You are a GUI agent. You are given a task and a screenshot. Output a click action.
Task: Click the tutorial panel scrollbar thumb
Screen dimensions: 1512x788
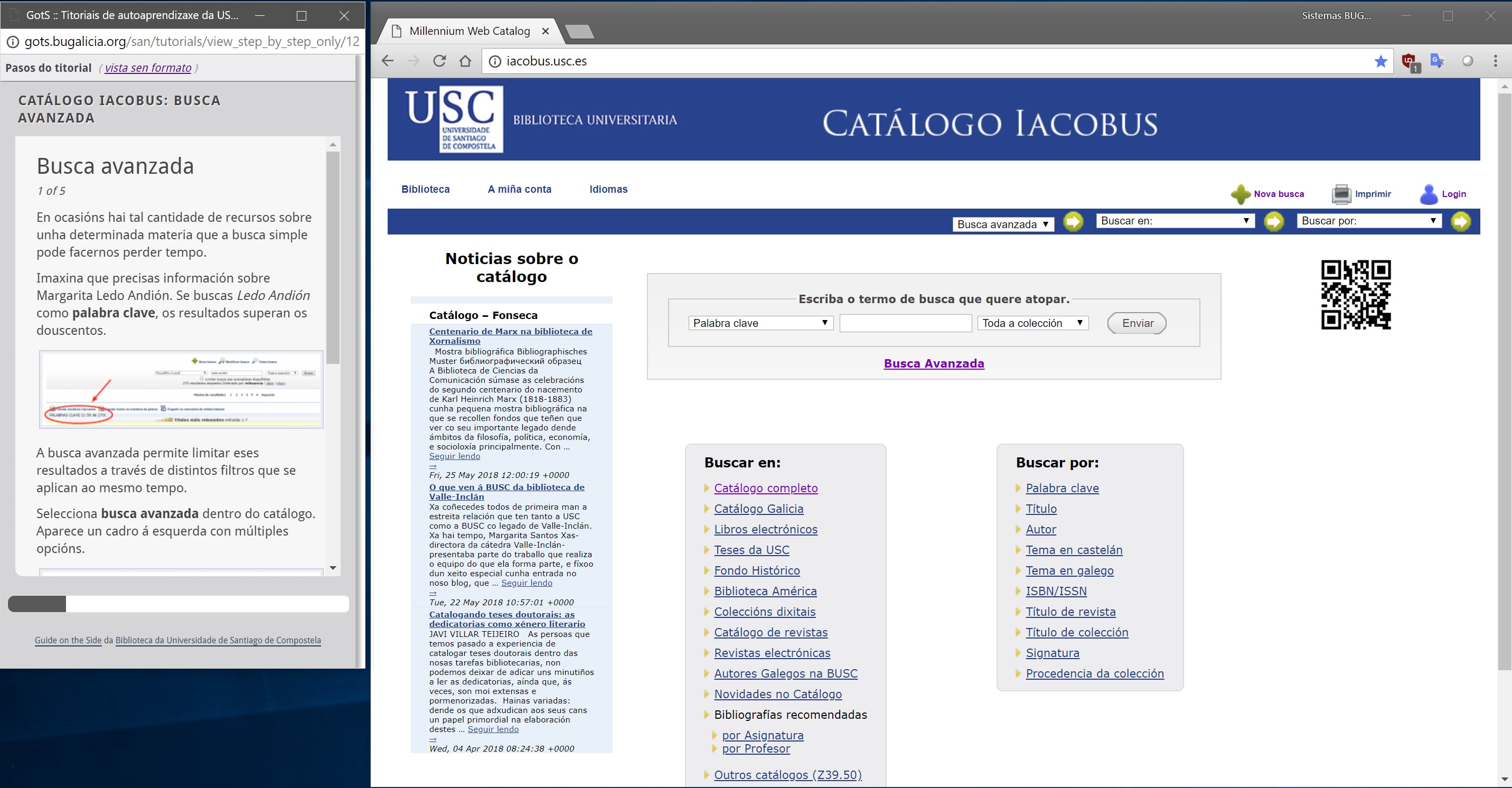333,258
